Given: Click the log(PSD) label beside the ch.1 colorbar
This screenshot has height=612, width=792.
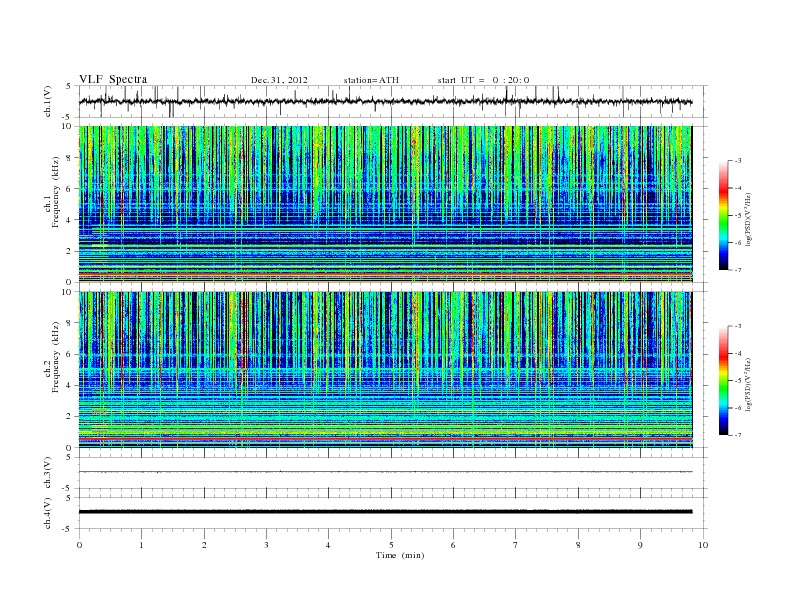Looking at the screenshot, I should [749, 219].
